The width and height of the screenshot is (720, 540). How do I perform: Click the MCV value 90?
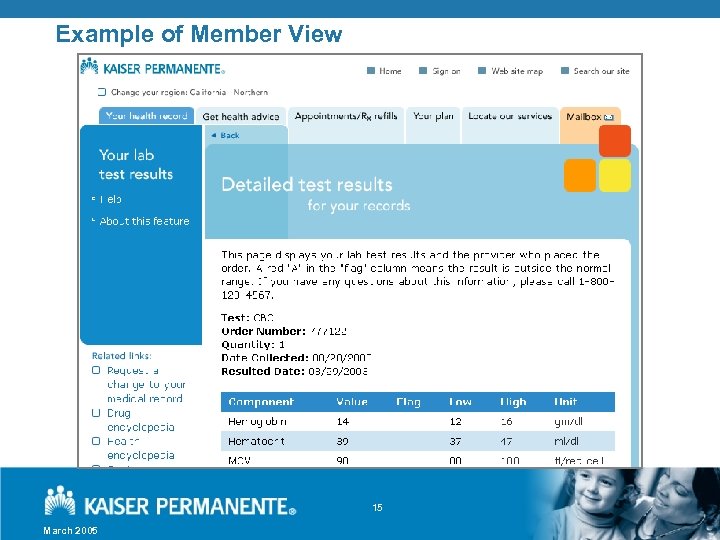(x=343, y=461)
